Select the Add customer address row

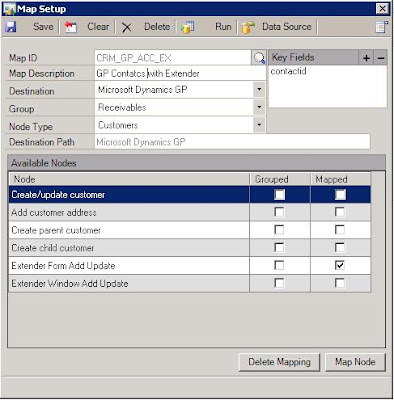pos(190,212)
